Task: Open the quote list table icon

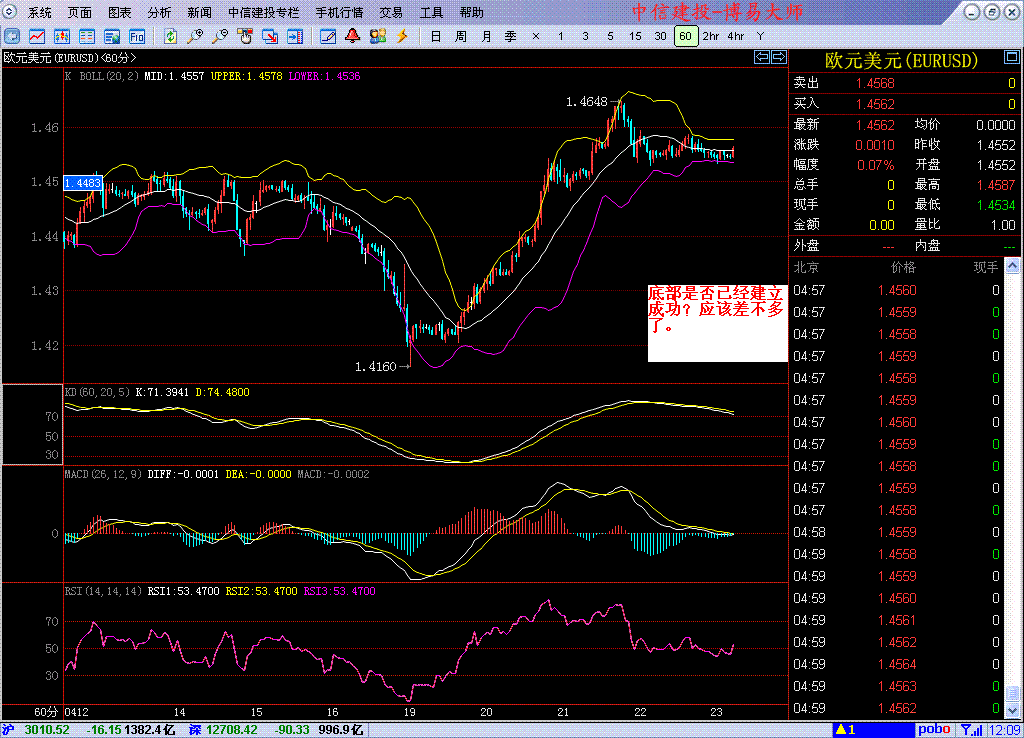Action: pyautogui.click(x=86, y=37)
